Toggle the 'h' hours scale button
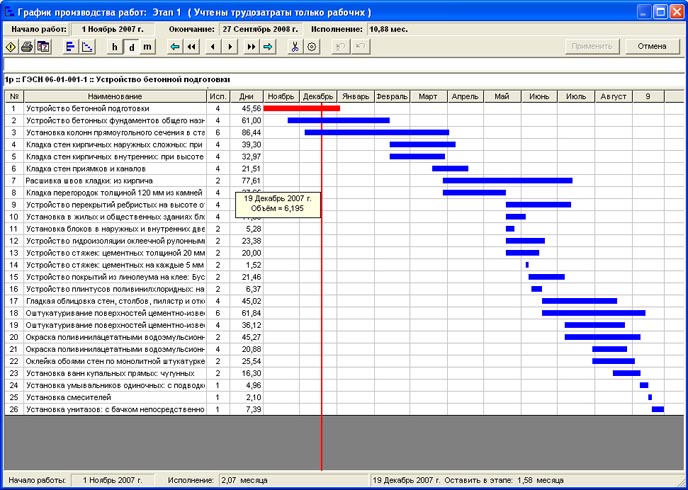 tap(115, 47)
